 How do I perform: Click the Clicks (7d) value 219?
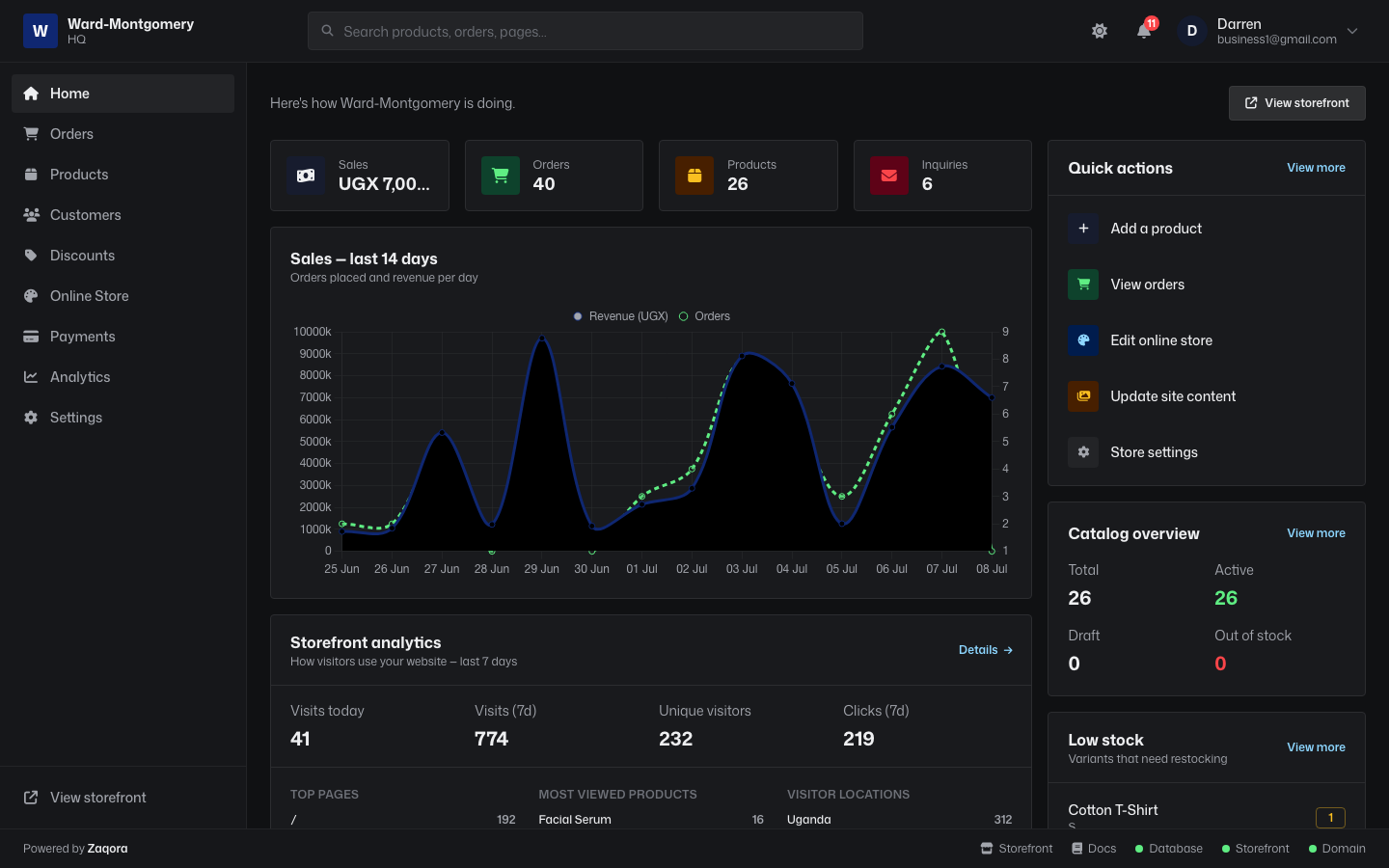pos(858,739)
